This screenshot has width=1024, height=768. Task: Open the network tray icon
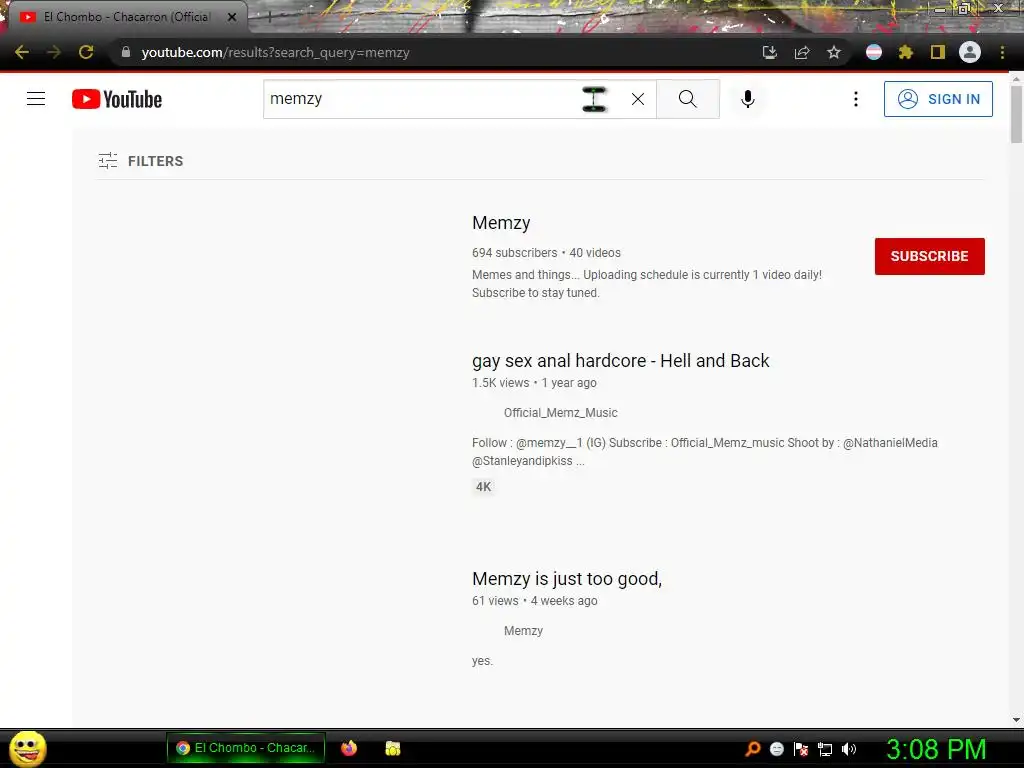[x=825, y=750]
